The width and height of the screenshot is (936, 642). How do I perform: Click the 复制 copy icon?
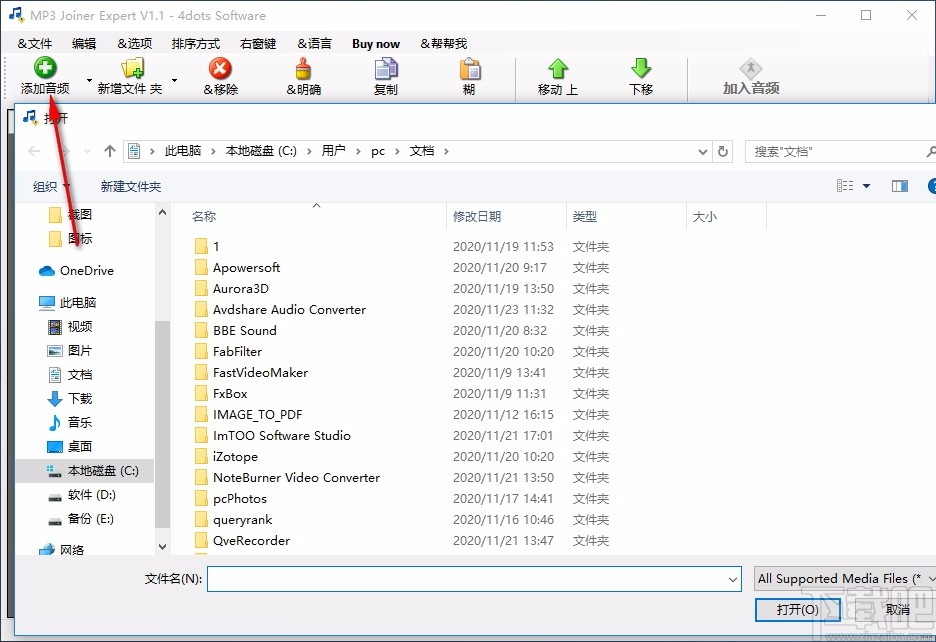pos(386,68)
